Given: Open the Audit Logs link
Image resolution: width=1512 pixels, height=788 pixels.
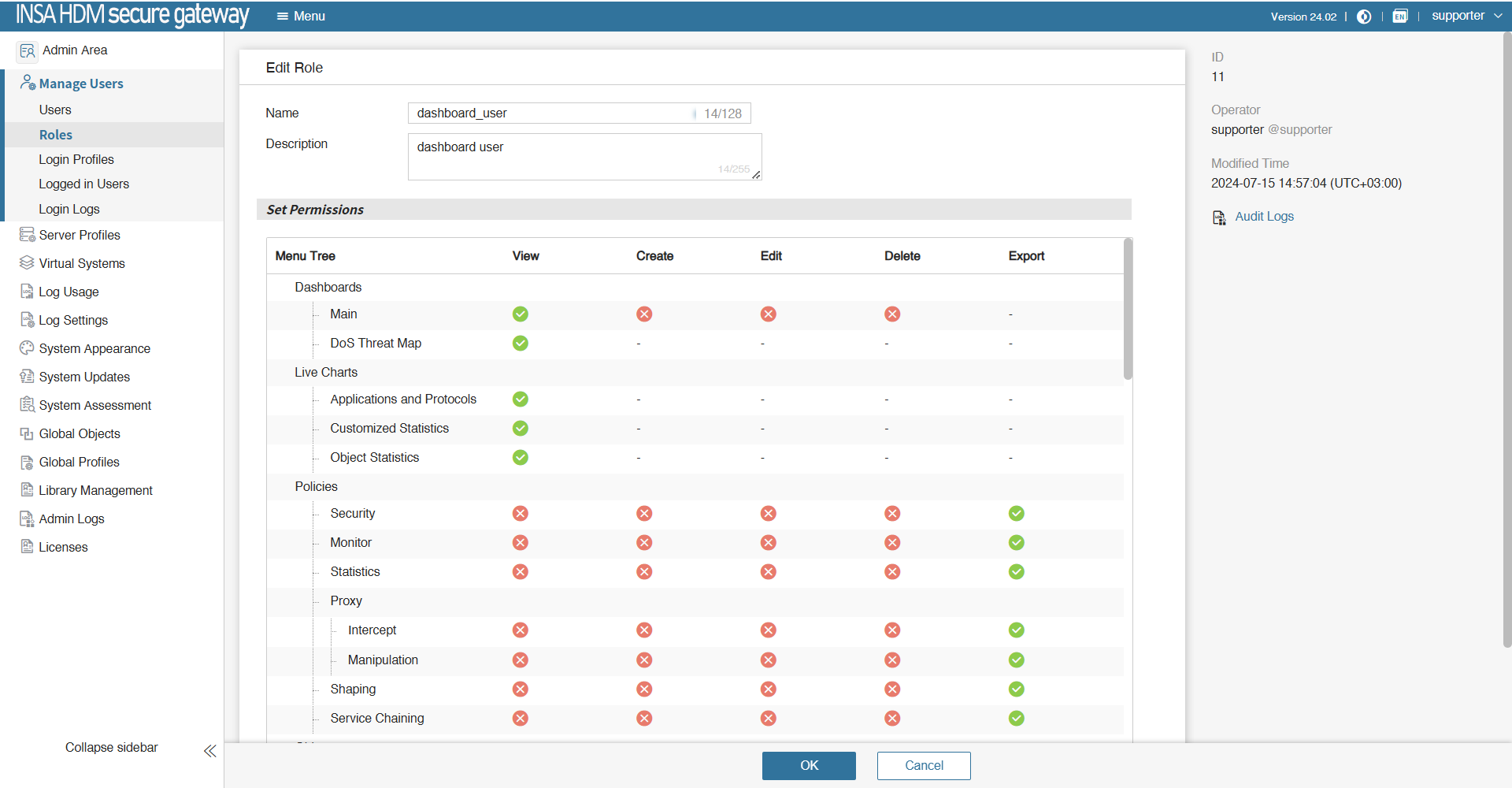Looking at the screenshot, I should click(1263, 217).
